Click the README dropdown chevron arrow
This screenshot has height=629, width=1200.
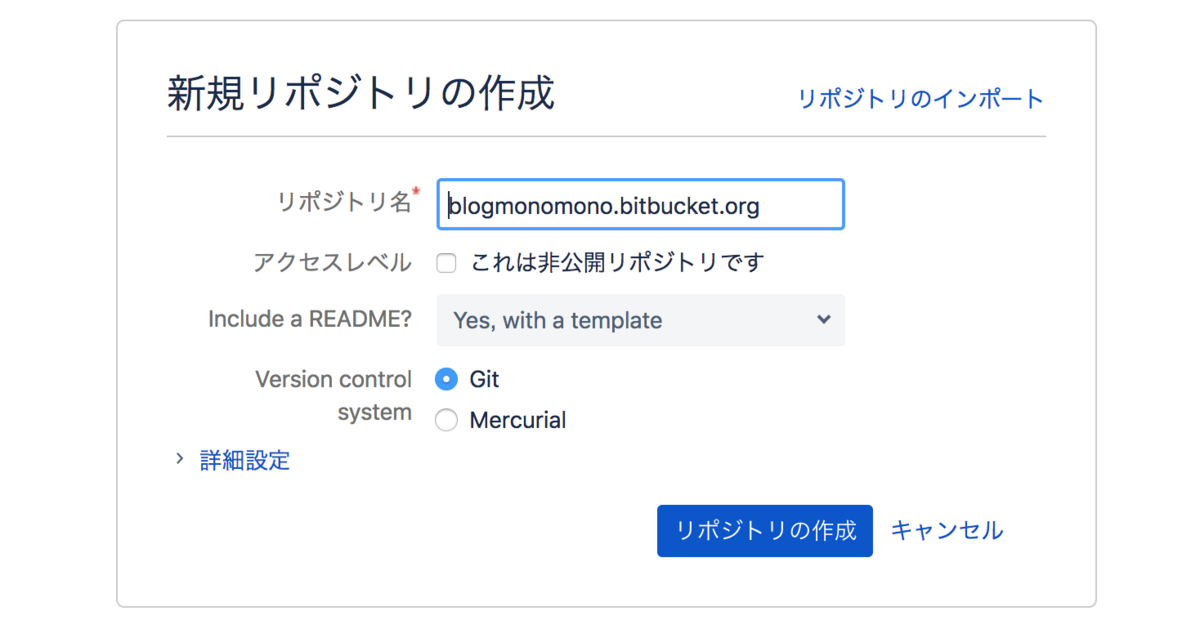point(823,320)
